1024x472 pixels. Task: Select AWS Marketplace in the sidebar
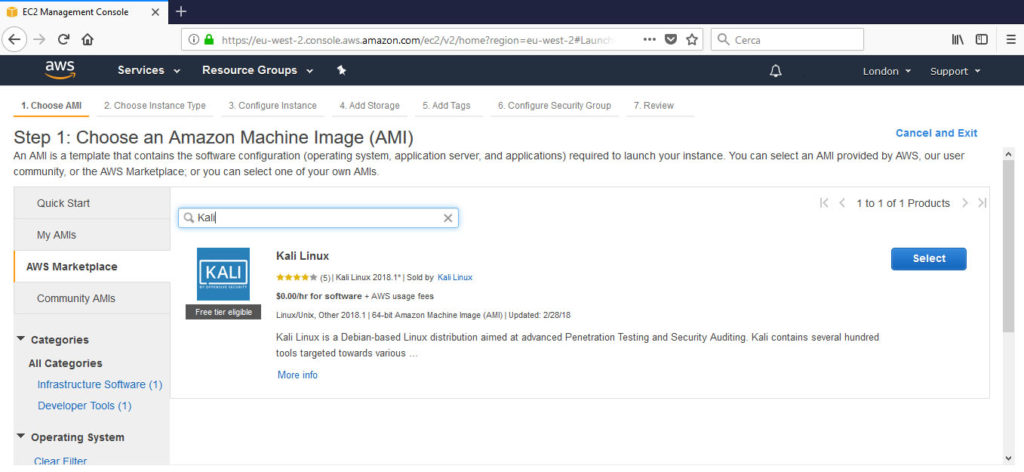pyautogui.click(x=92, y=266)
